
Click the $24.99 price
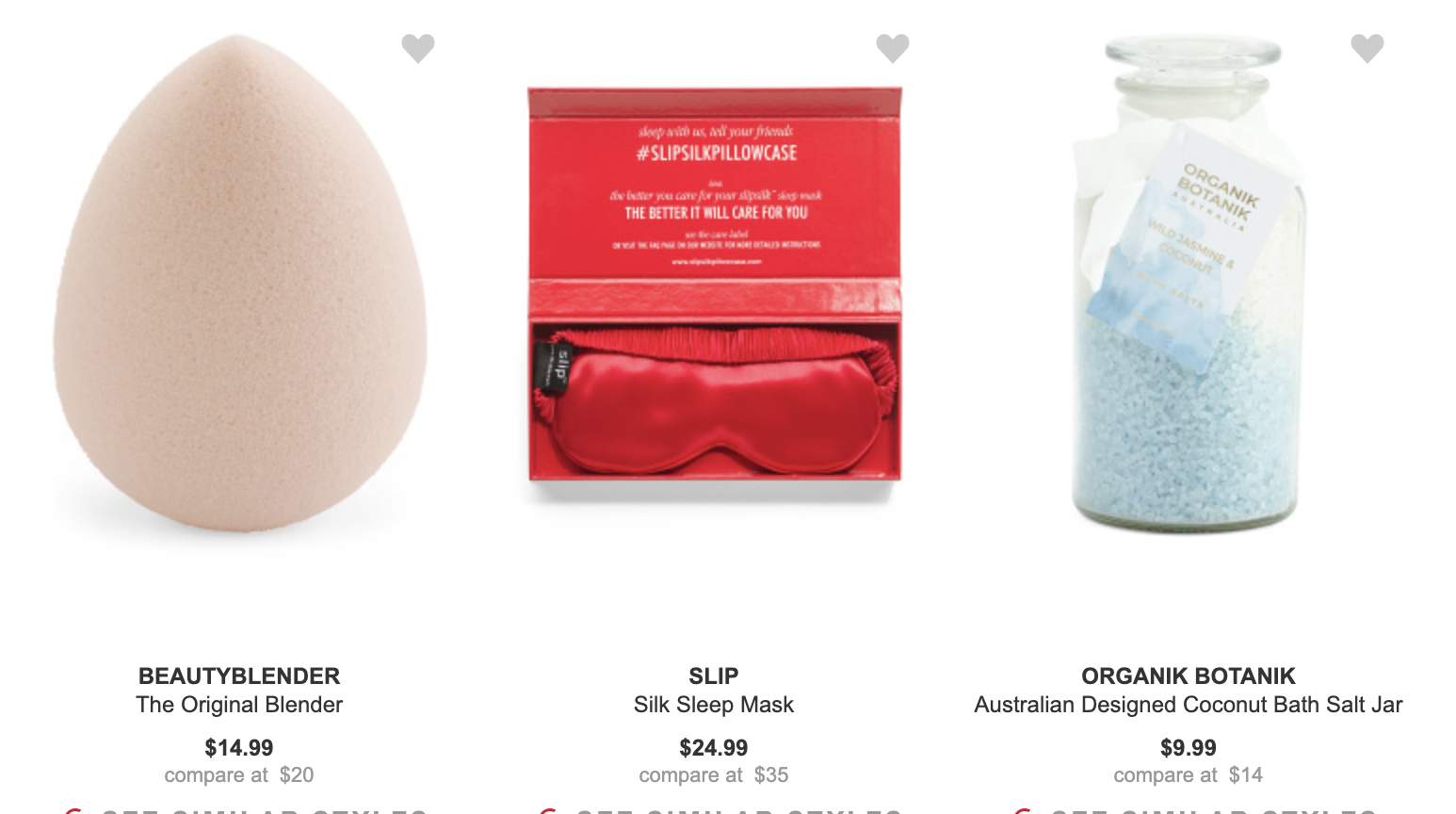[x=714, y=748]
